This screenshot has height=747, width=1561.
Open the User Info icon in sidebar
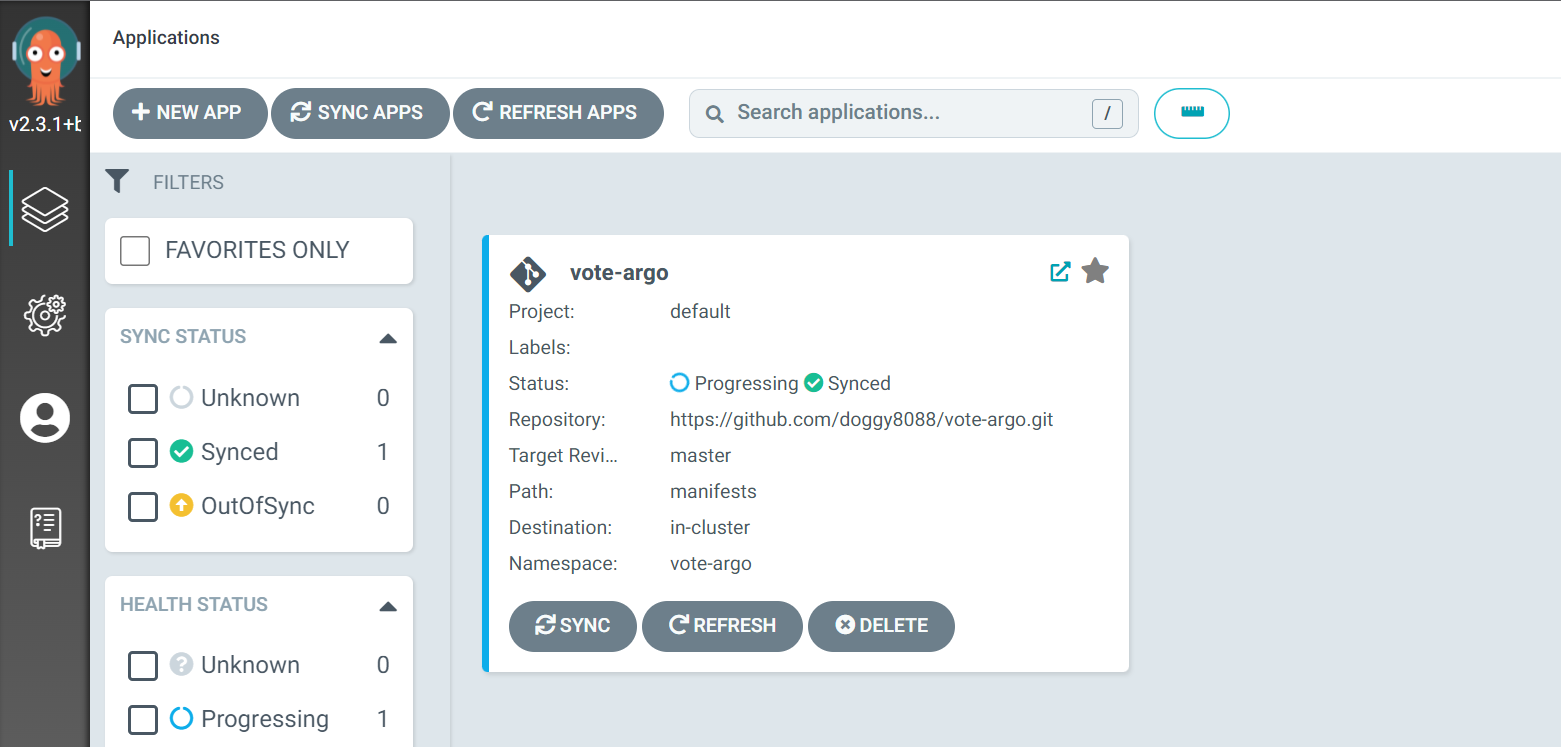pyautogui.click(x=45, y=418)
